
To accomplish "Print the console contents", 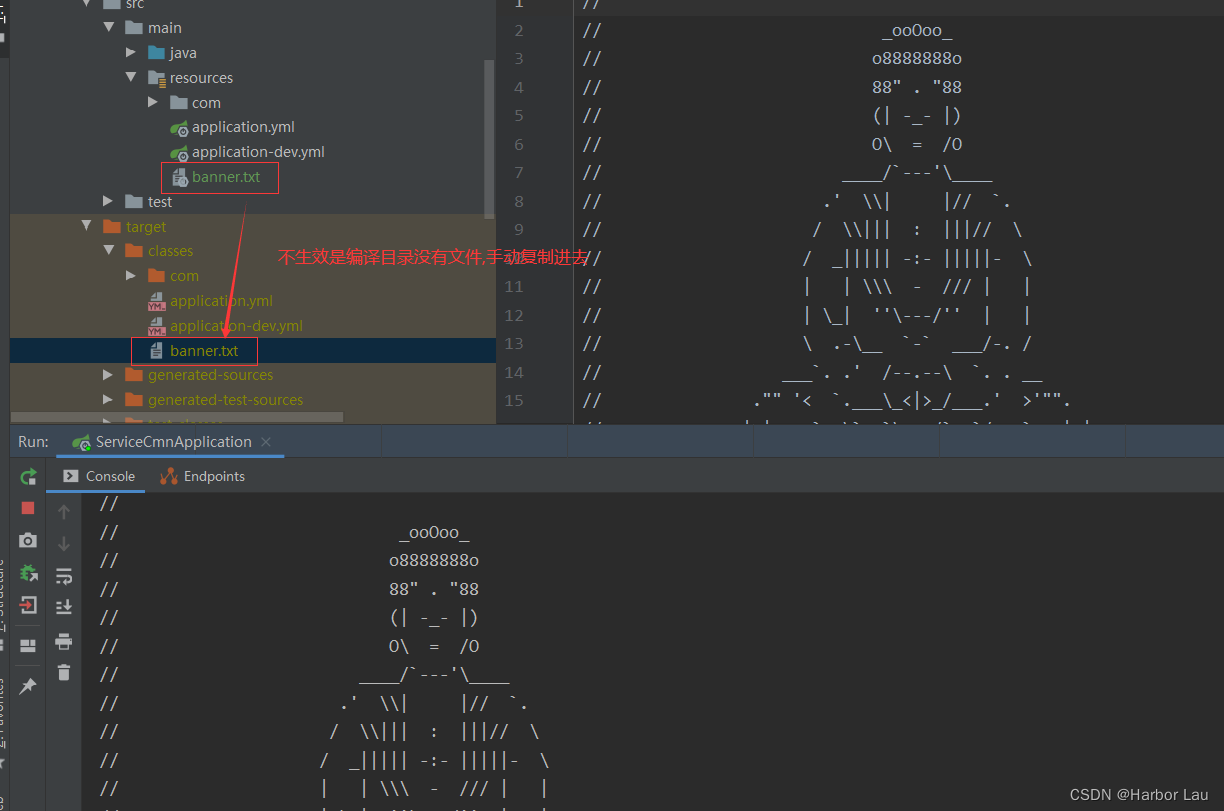I will click(63, 642).
